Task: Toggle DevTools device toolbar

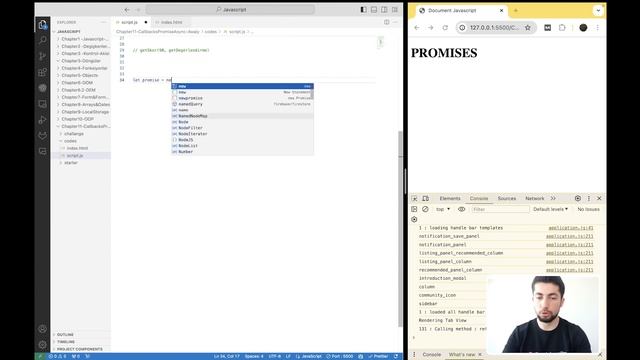Action: (x=425, y=198)
